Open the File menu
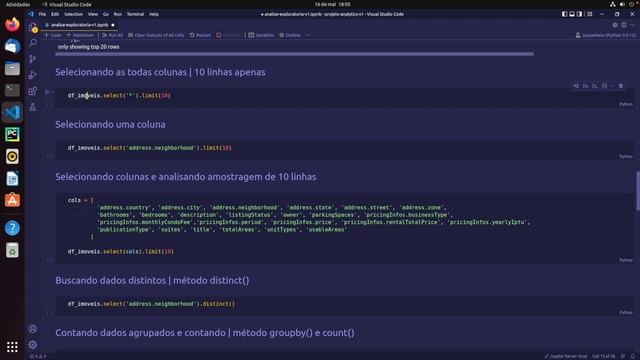The width and height of the screenshot is (640, 360). (42, 14)
